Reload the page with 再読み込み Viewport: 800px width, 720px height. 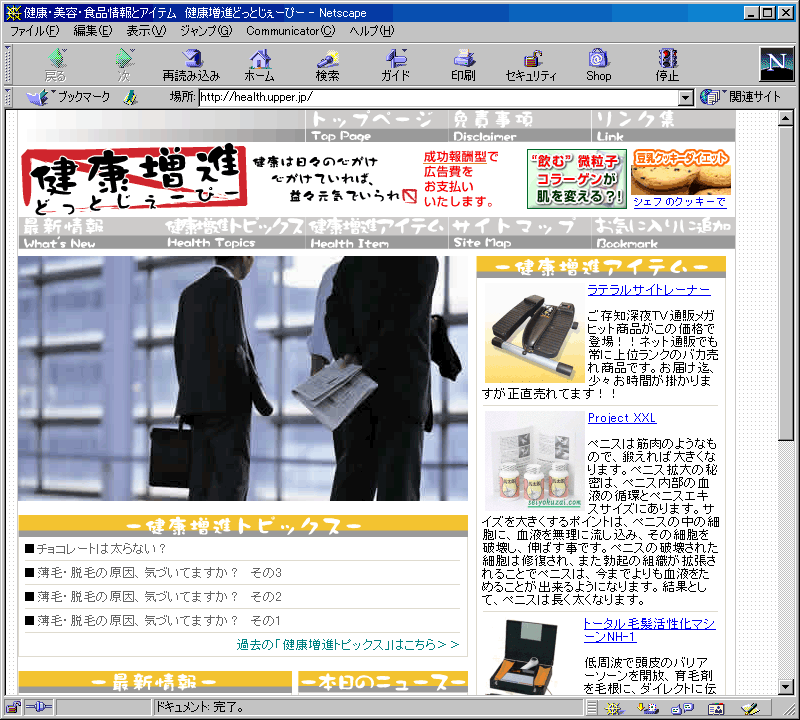(x=191, y=65)
